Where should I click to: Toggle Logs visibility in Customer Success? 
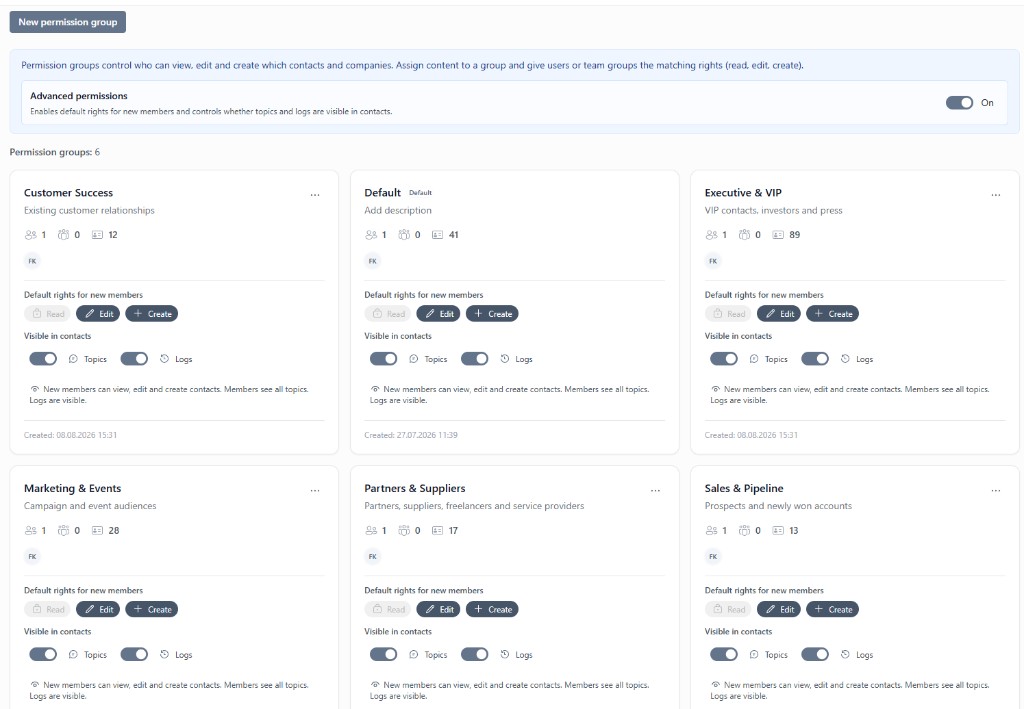(134, 358)
